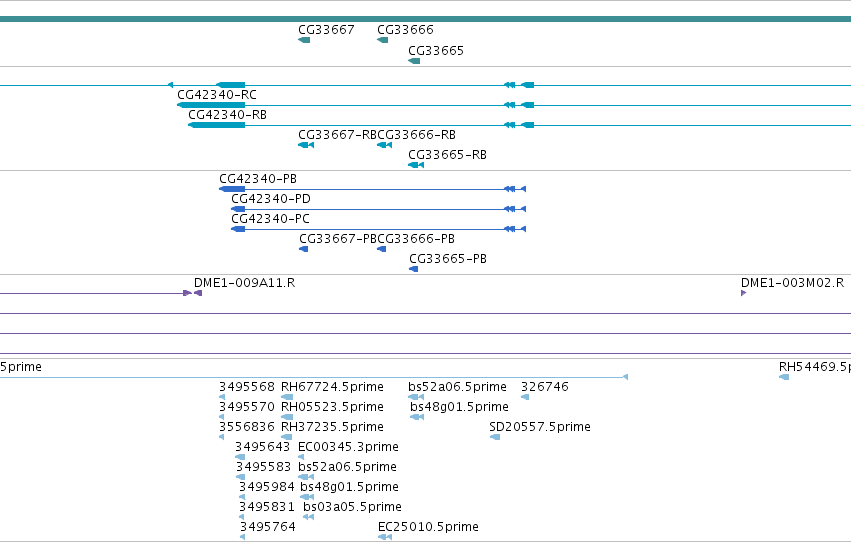The width and height of the screenshot is (851, 542).
Task: Select the blue glyph below CG33667-PB
Action: pyautogui.click(x=304, y=250)
